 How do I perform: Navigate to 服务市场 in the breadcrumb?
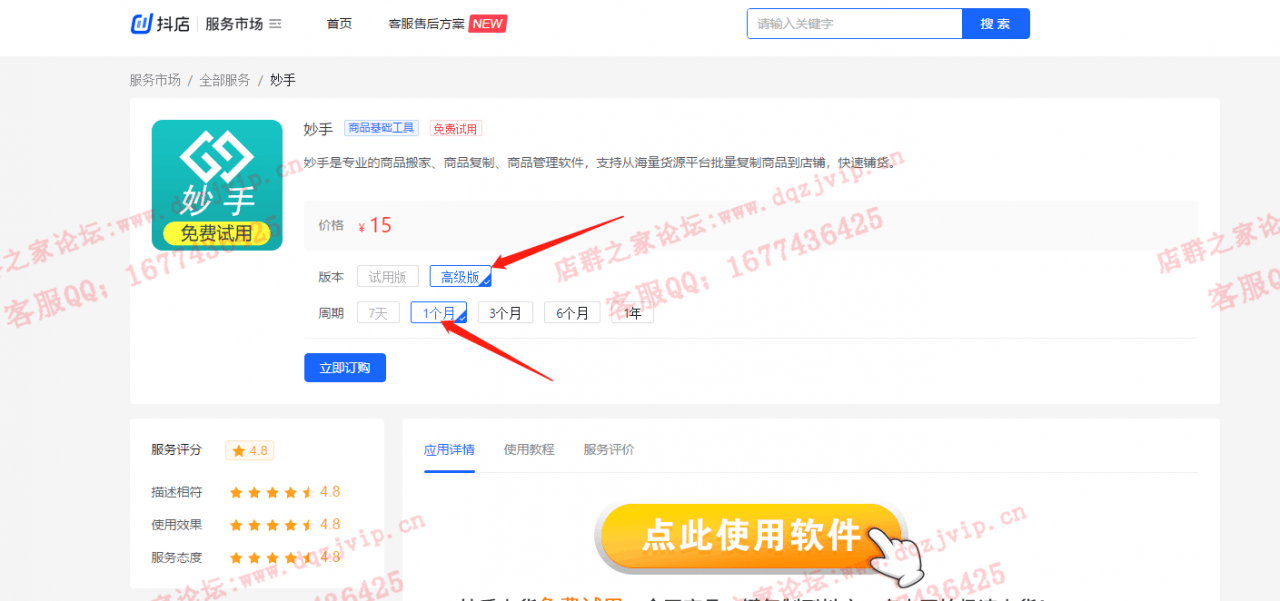(155, 80)
